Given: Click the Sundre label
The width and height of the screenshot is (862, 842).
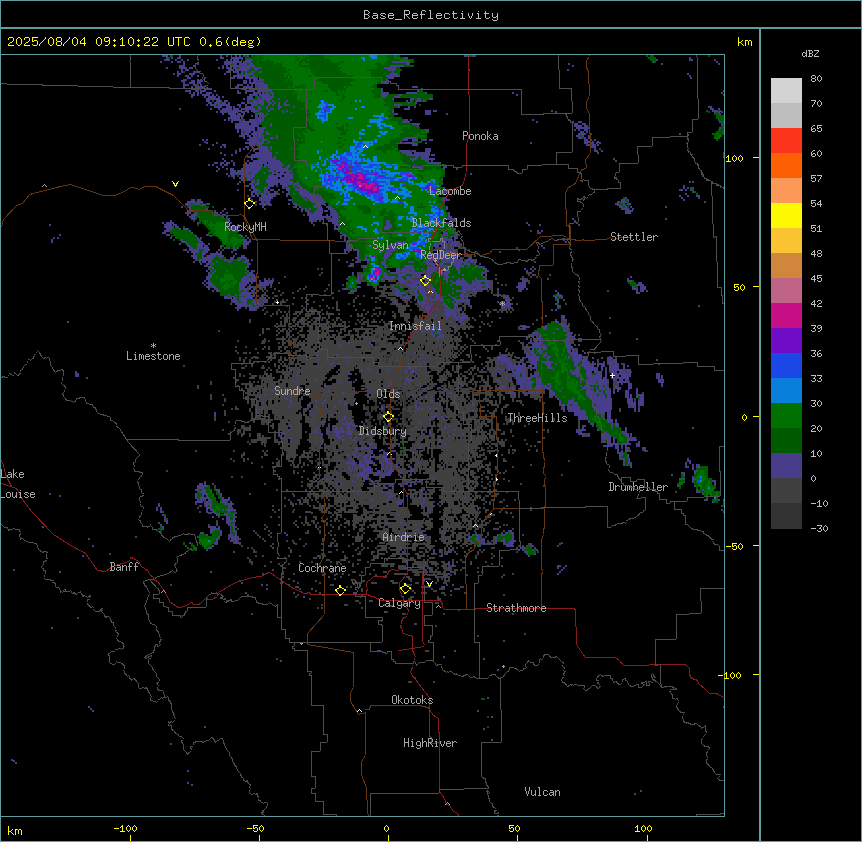Looking at the screenshot, I should point(292,391).
